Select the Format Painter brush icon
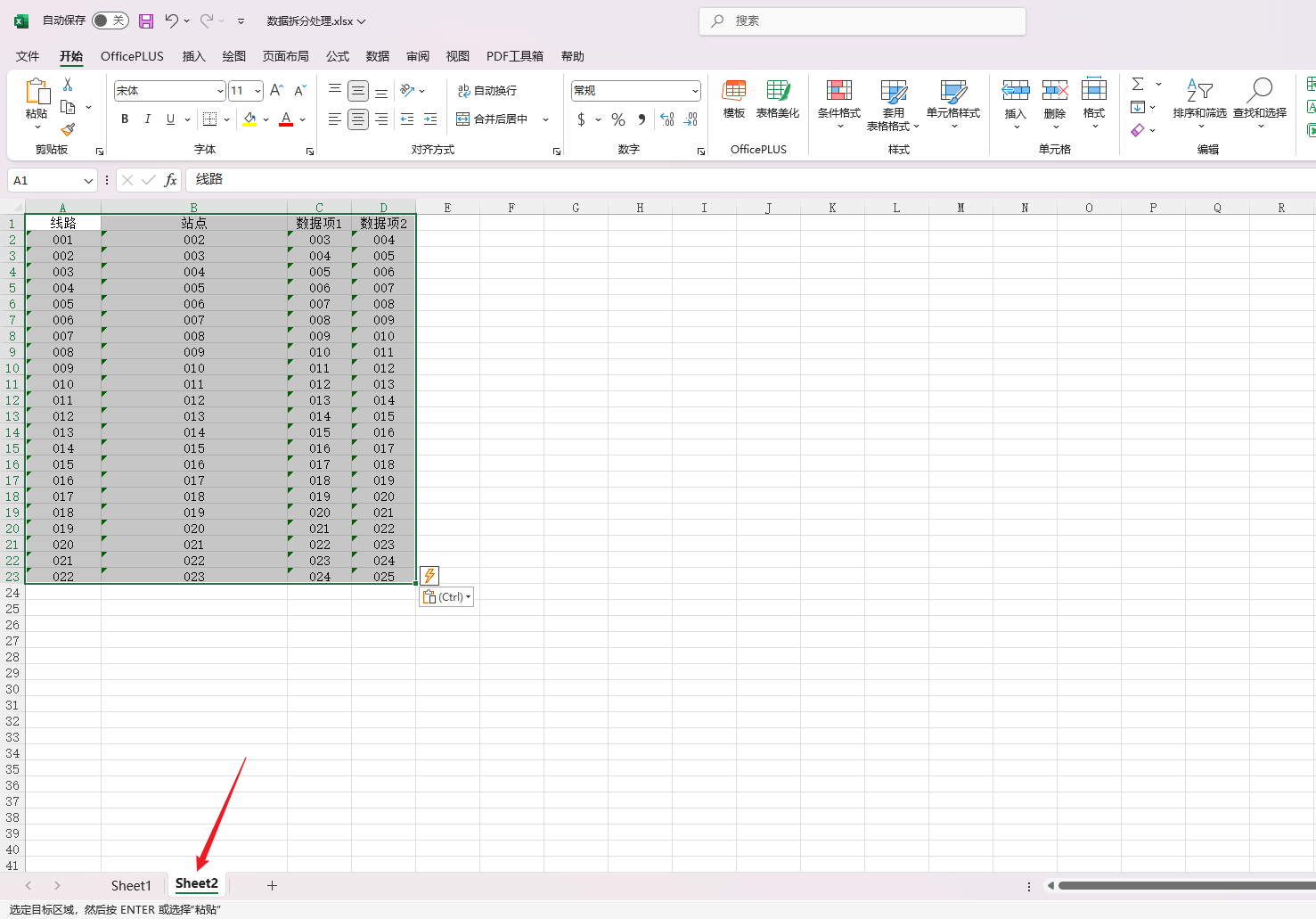The width and height of the screenshot is (1316, 919). point(68,129)
